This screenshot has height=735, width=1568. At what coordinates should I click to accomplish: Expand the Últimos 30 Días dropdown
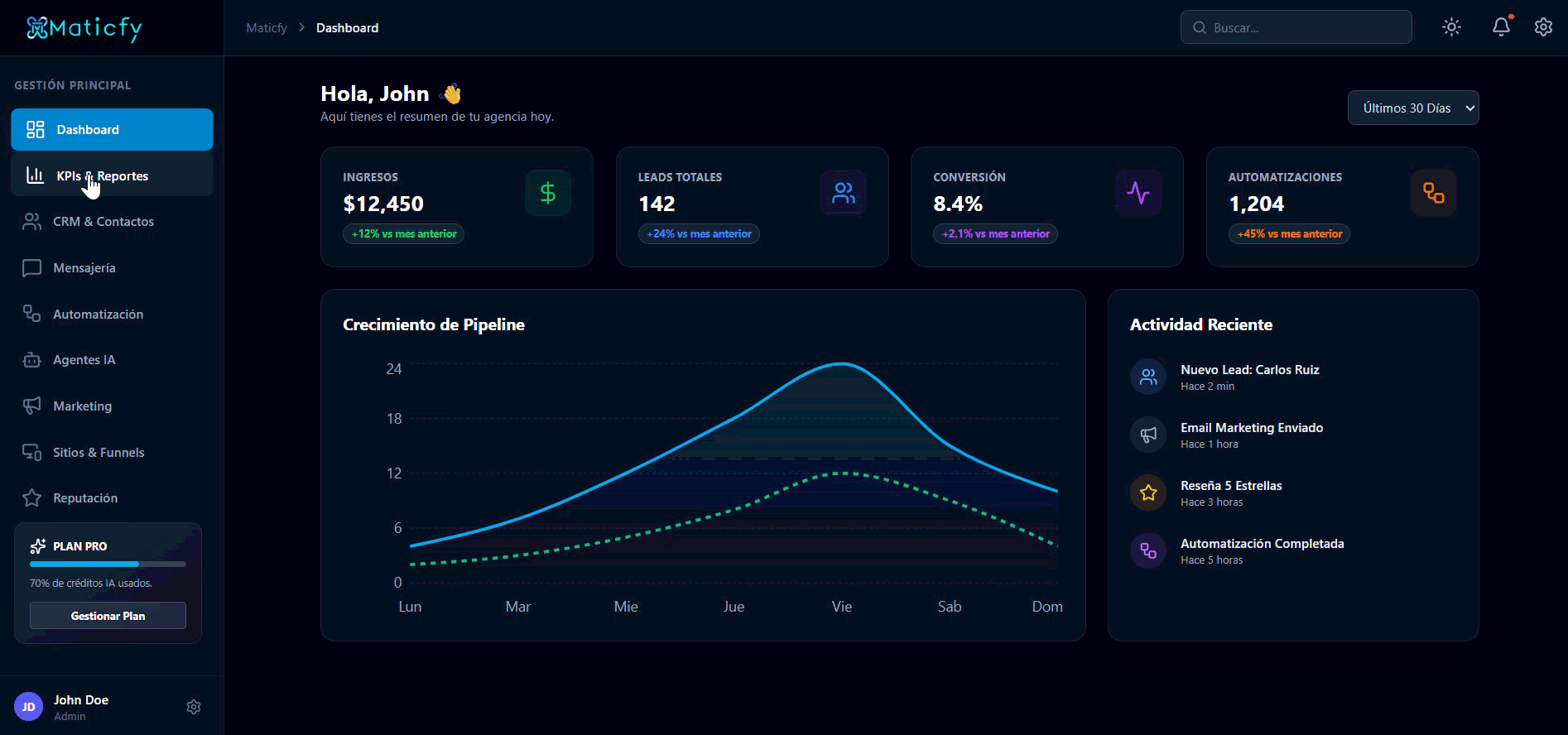tap(1413, 108)
